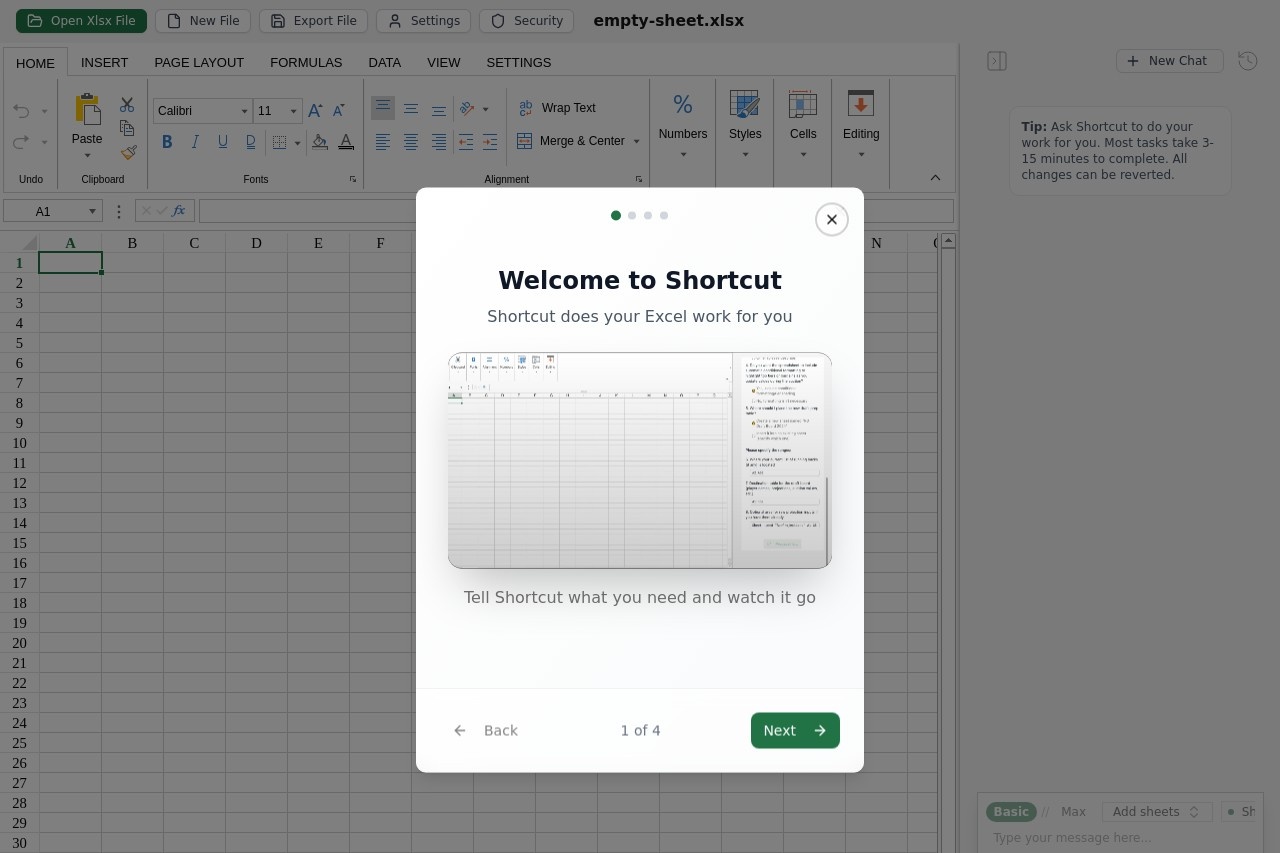1280x853 pixels.
Task: Open the Cells menu
Action: (803, 125)
